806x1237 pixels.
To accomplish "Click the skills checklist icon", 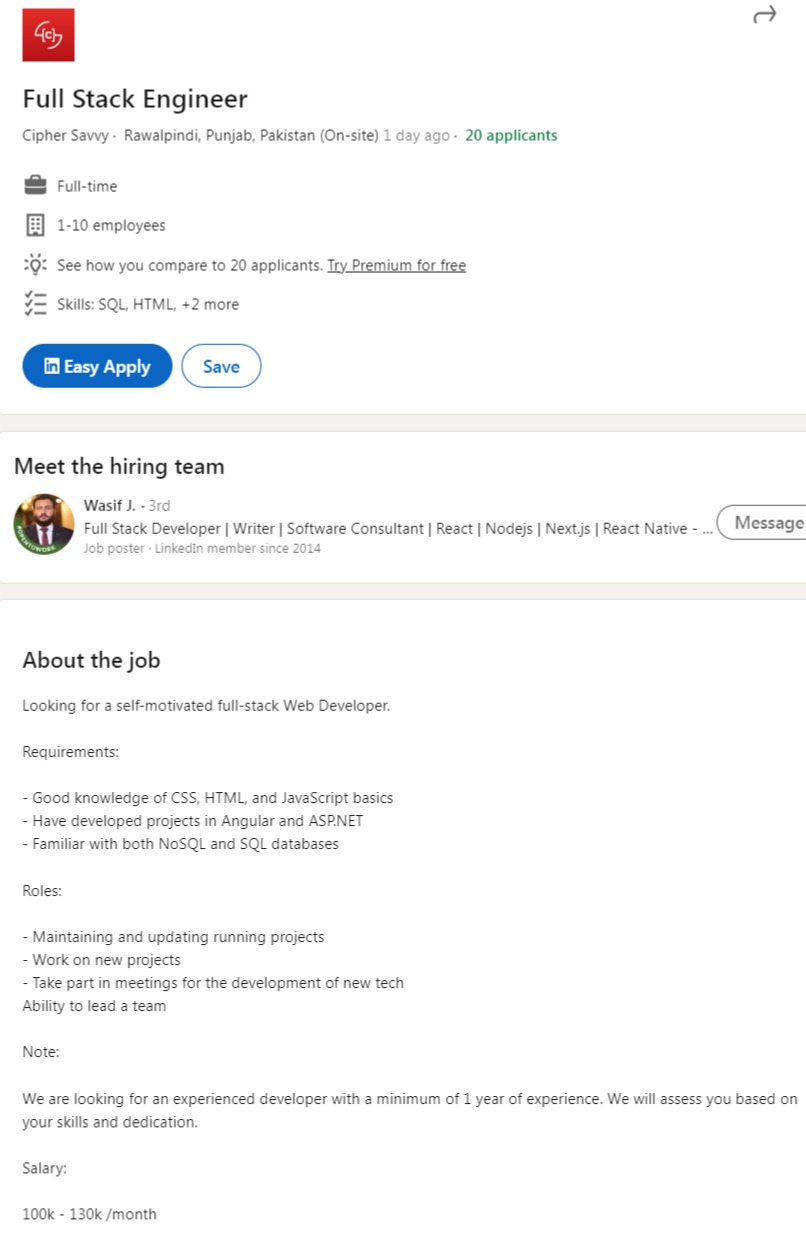I will (35, 304).
